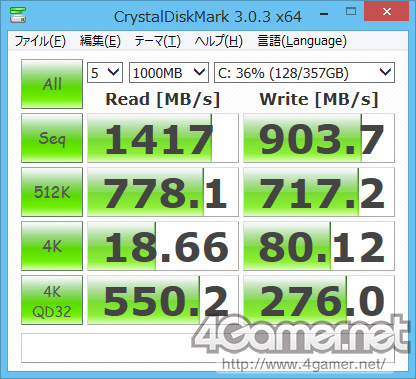
Task: Run all benchmarks with the All button
Action: point(52,84)
